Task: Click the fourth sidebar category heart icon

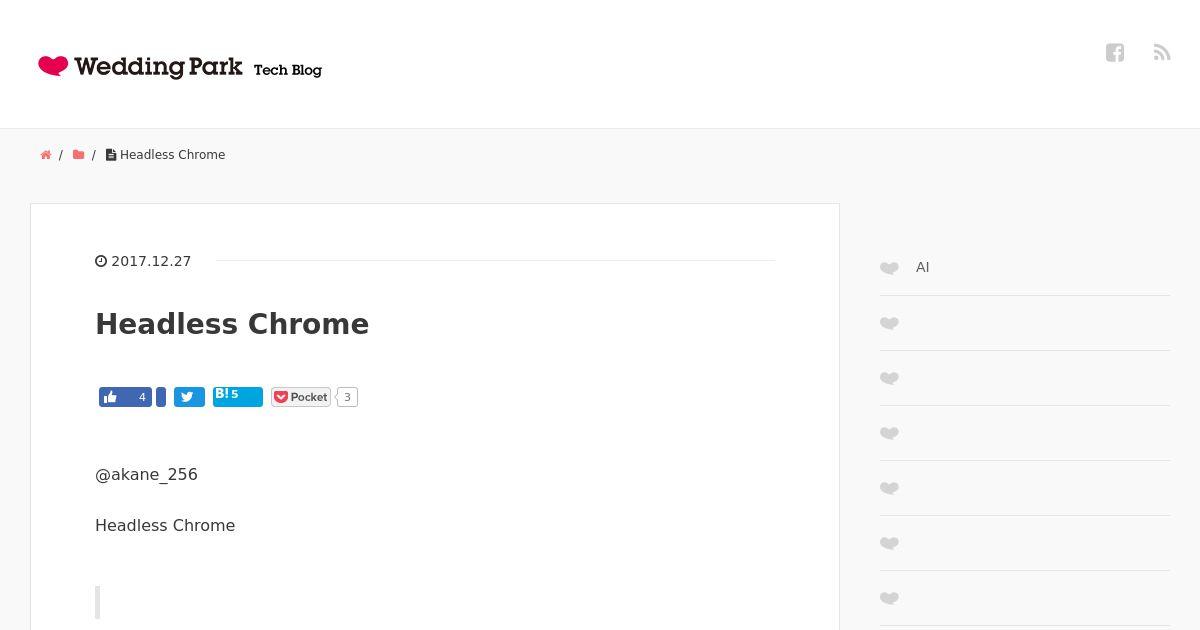Action: [889, 433]
